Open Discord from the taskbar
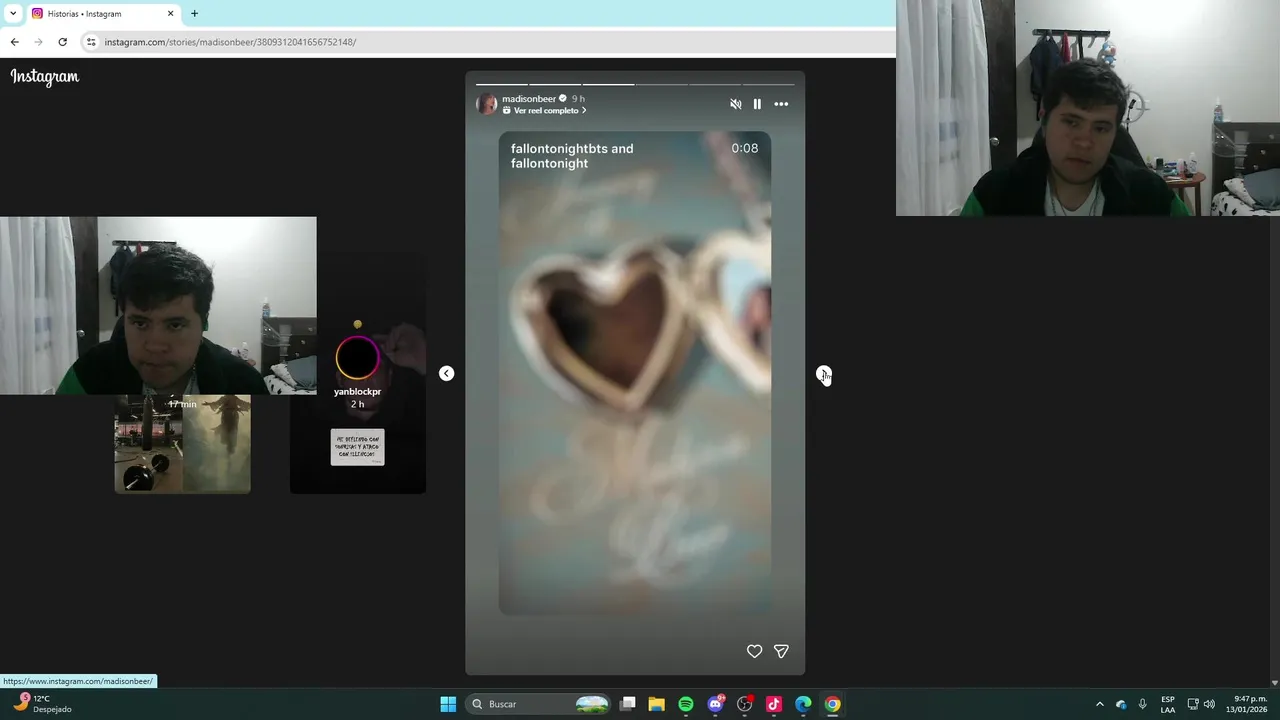 click(715, 704)
